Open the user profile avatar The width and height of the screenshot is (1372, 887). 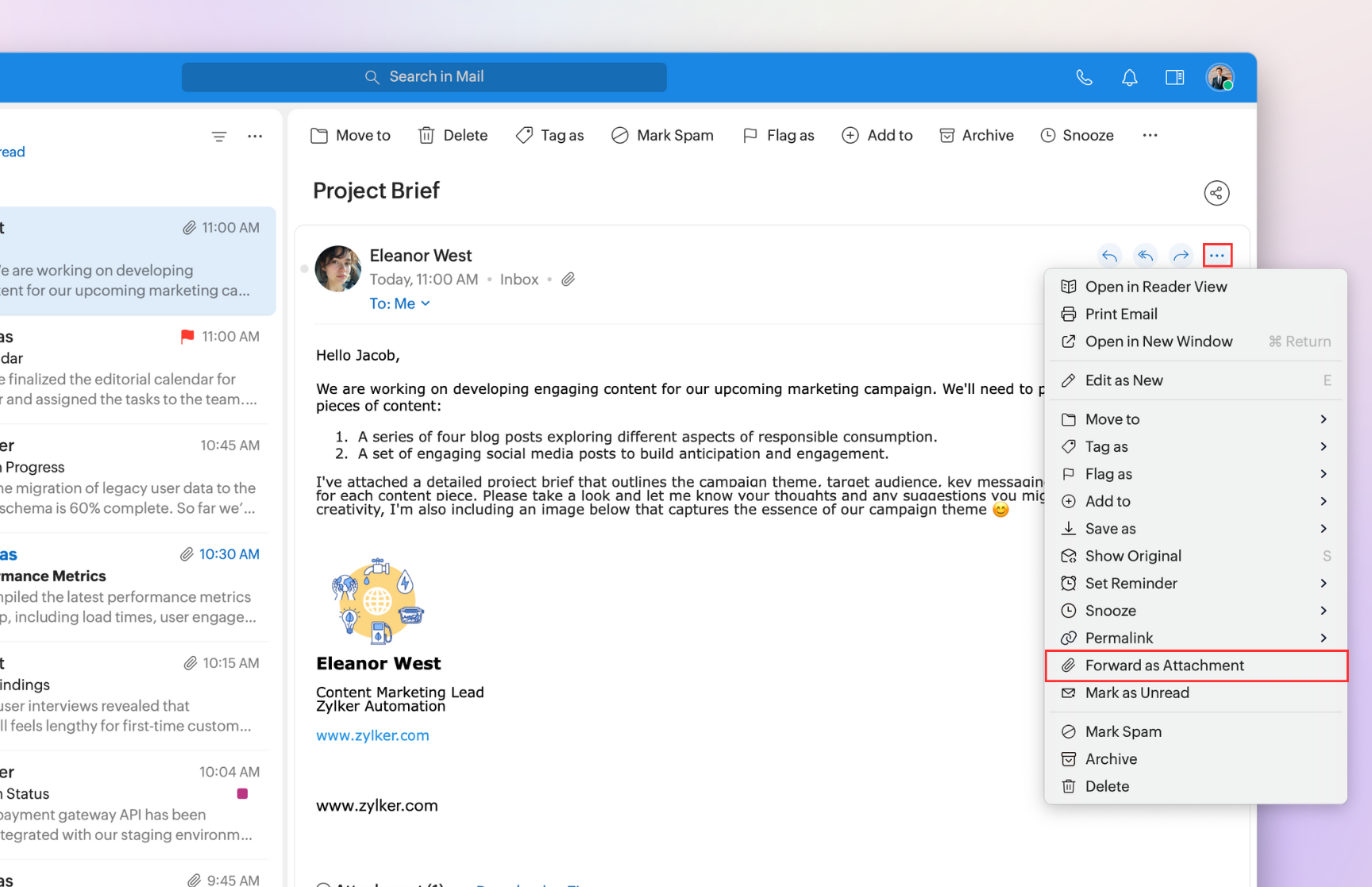pos(1220,77)
